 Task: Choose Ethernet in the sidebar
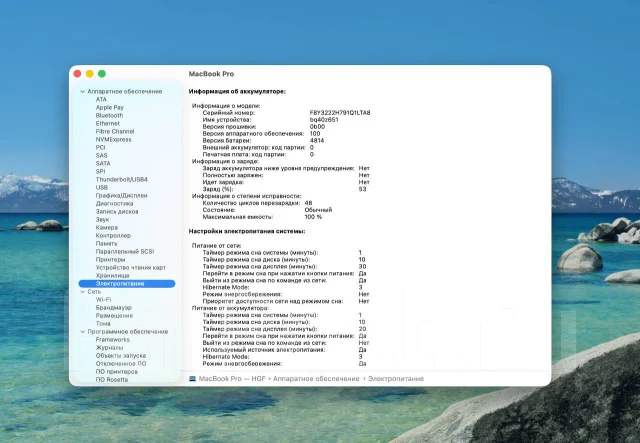click(x=108, y=123)
